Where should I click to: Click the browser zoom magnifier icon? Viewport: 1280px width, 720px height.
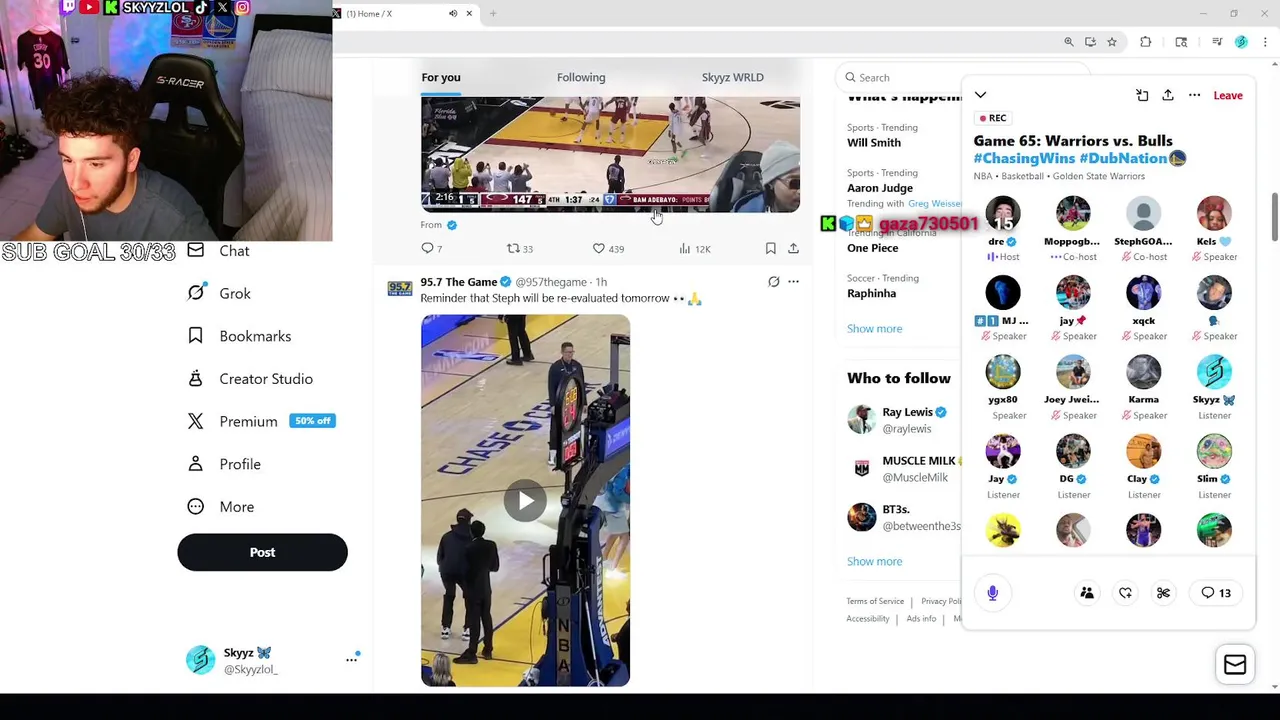1069,42
